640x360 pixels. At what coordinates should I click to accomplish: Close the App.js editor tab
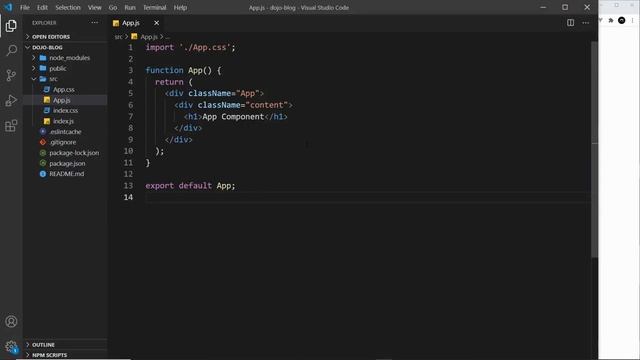coord(156,23)
